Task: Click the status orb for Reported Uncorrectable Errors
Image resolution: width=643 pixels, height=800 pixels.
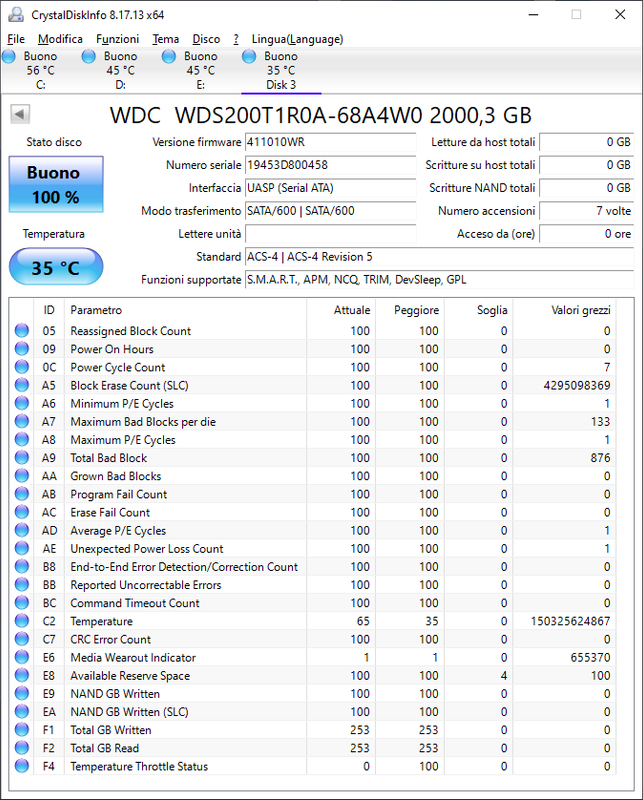Action: 22,585
